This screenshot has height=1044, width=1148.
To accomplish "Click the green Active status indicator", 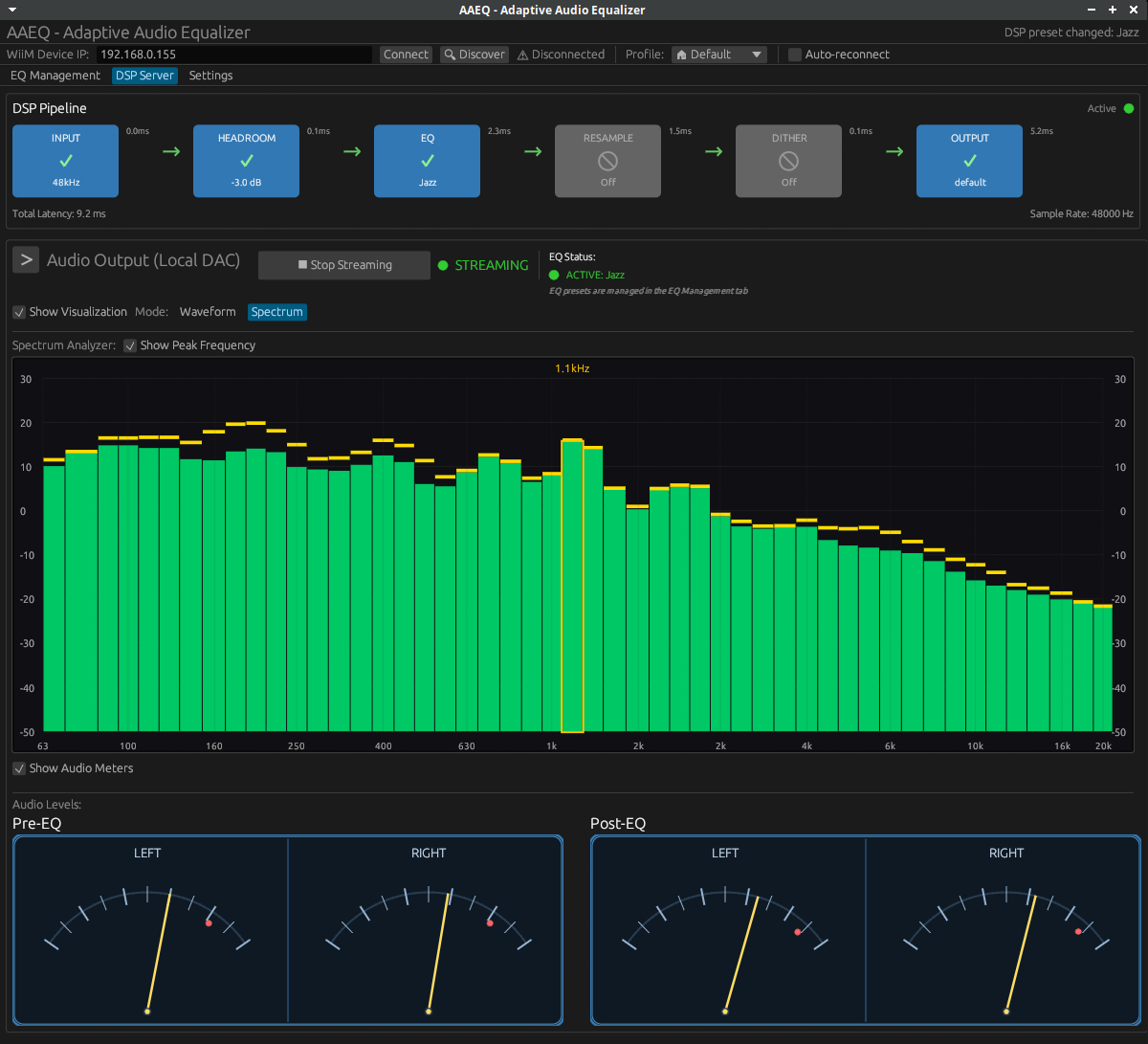I will click(x=1128, y=109).
